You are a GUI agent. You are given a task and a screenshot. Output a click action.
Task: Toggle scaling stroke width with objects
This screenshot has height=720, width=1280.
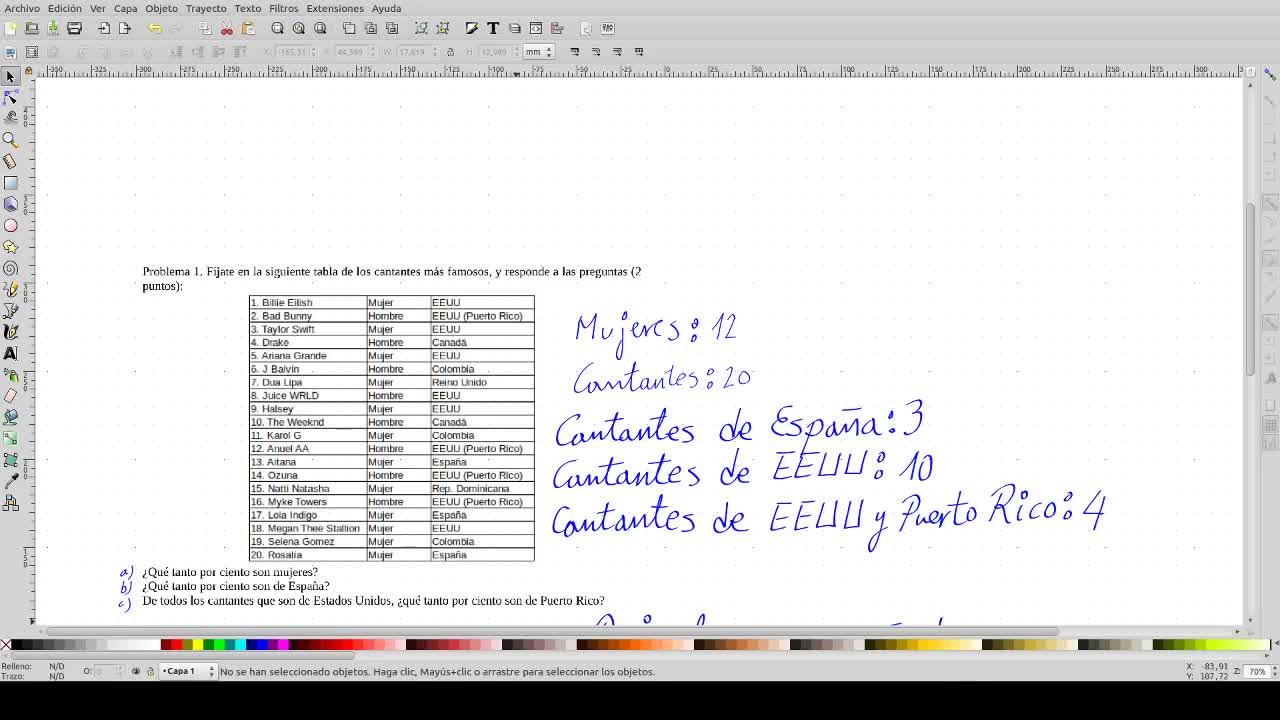click(x=575, y=52)
